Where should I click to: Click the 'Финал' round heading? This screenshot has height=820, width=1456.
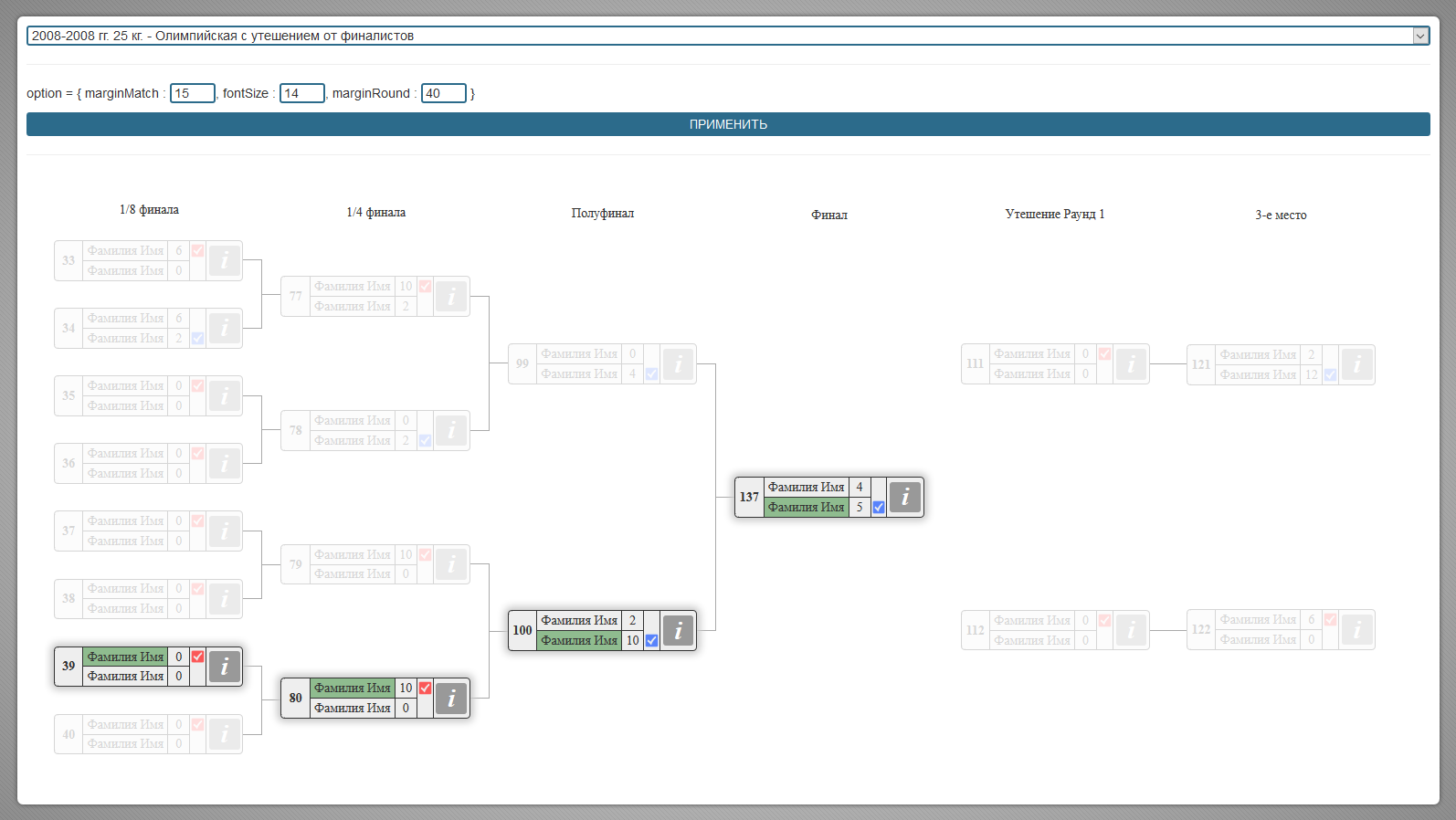(829, 216)
